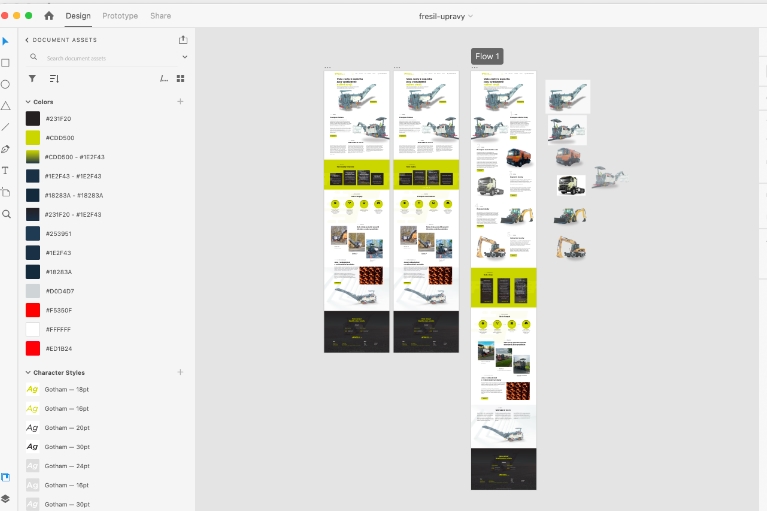767x511 pixels.
Task: Click the Zoom magnifier tool
Action: tap(6, 214)
